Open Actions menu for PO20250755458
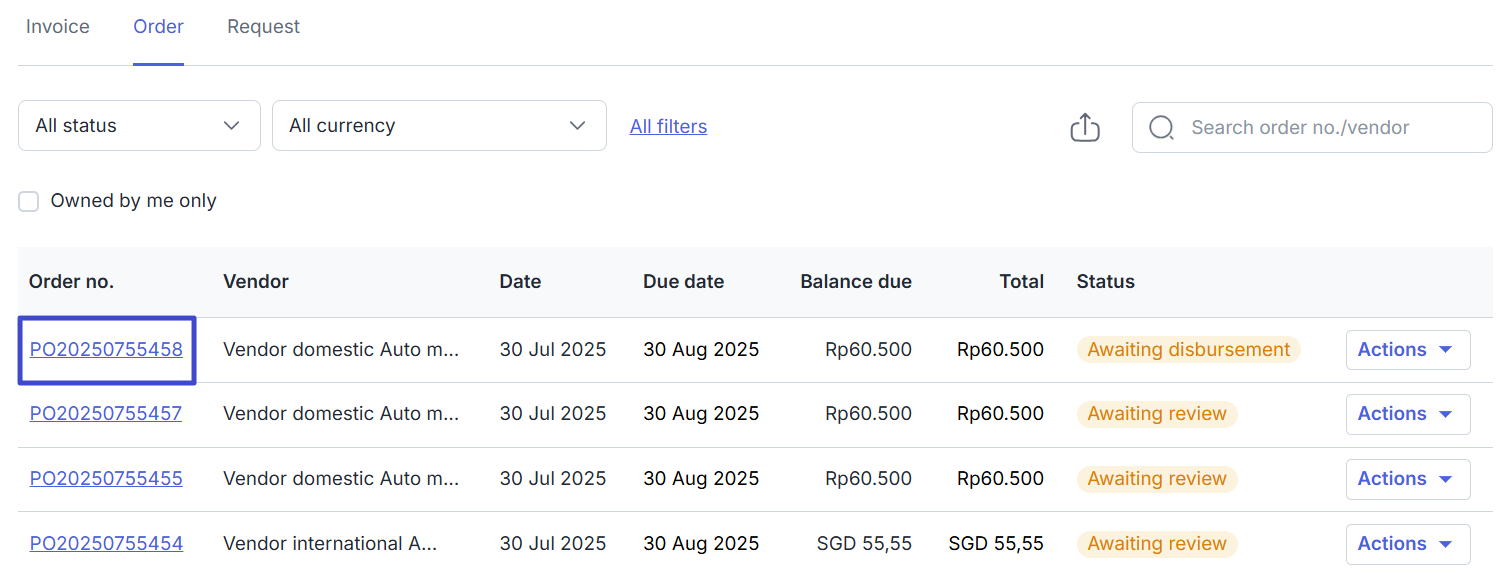Viewport: 1508px width, 576px height. click(x=1407, y=350)
